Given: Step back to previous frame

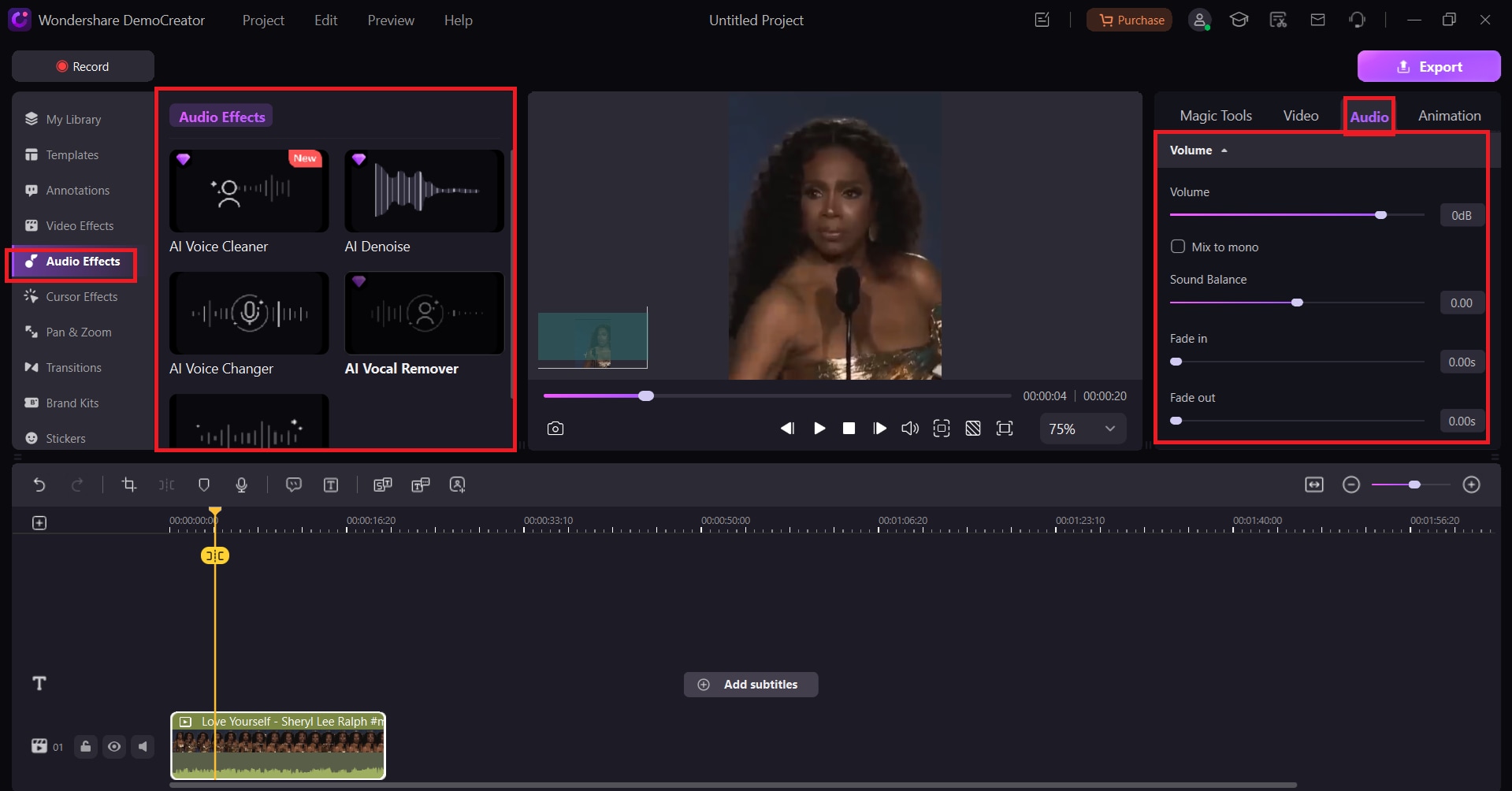Looking at the screenshot, I should 787,429.
